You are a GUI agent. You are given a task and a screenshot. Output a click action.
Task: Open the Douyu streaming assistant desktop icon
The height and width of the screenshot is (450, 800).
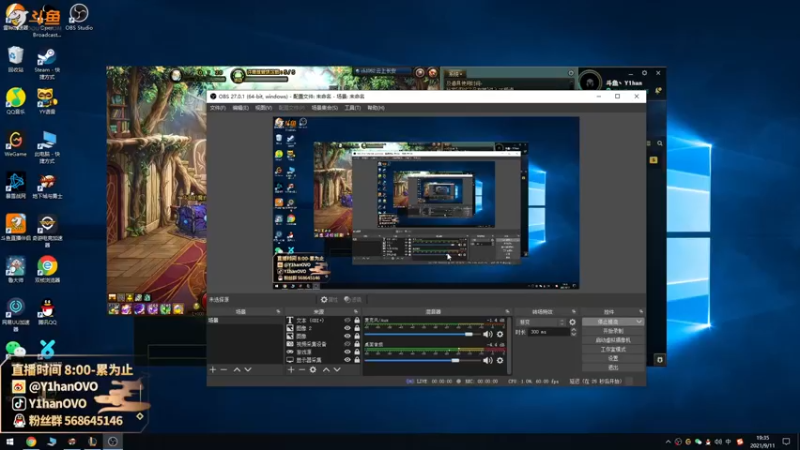coord(16,228)
